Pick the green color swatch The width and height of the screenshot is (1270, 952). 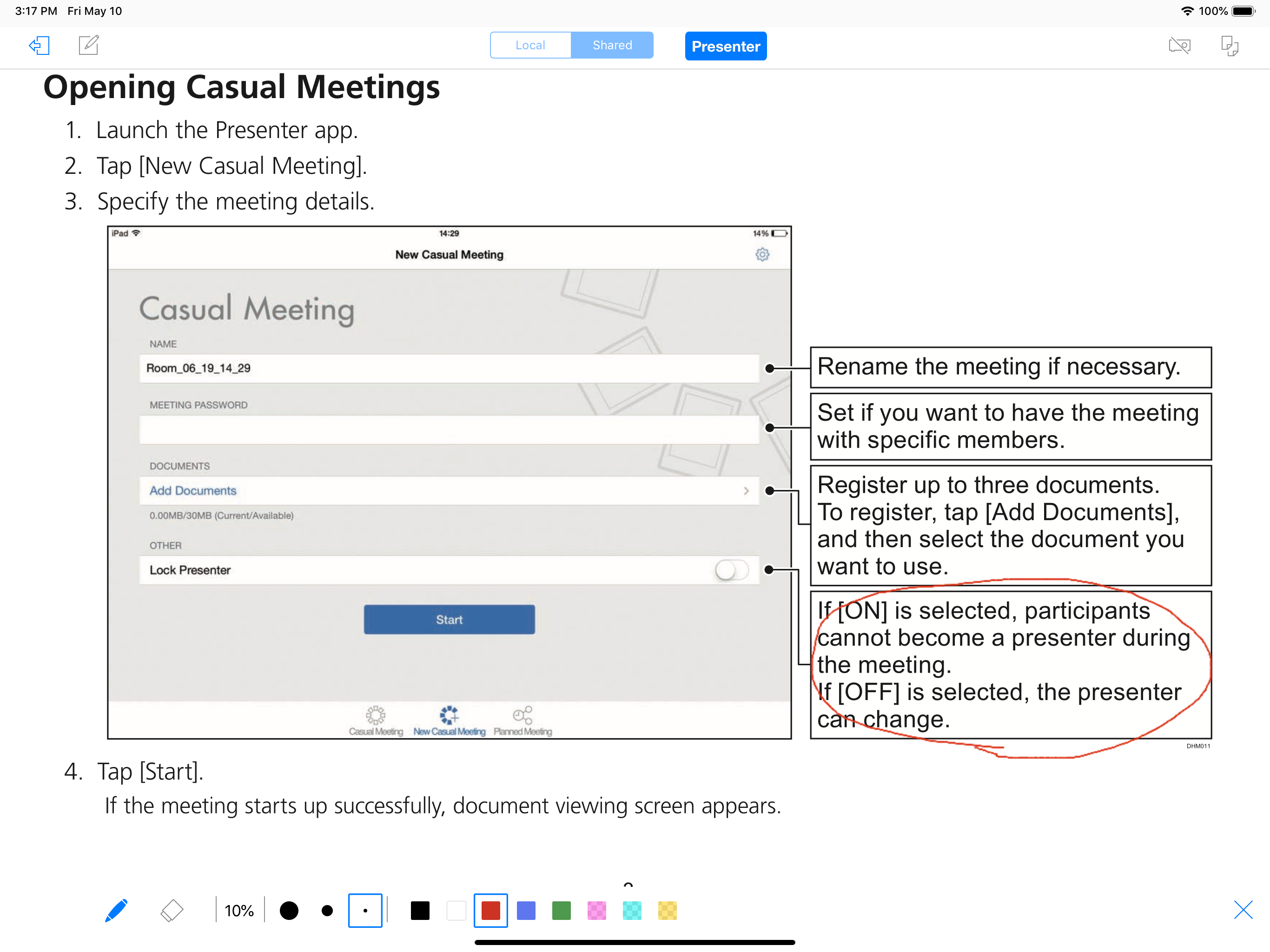point(562,911)
